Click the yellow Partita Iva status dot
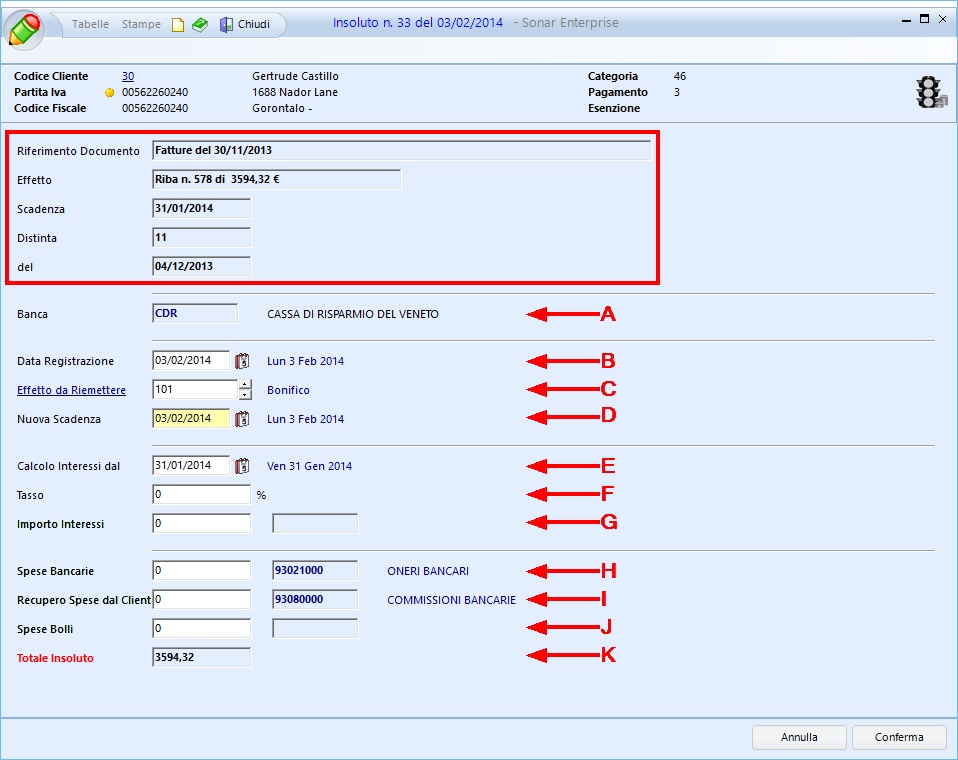The height and width of the screenshot is (760, 958). 110,93
